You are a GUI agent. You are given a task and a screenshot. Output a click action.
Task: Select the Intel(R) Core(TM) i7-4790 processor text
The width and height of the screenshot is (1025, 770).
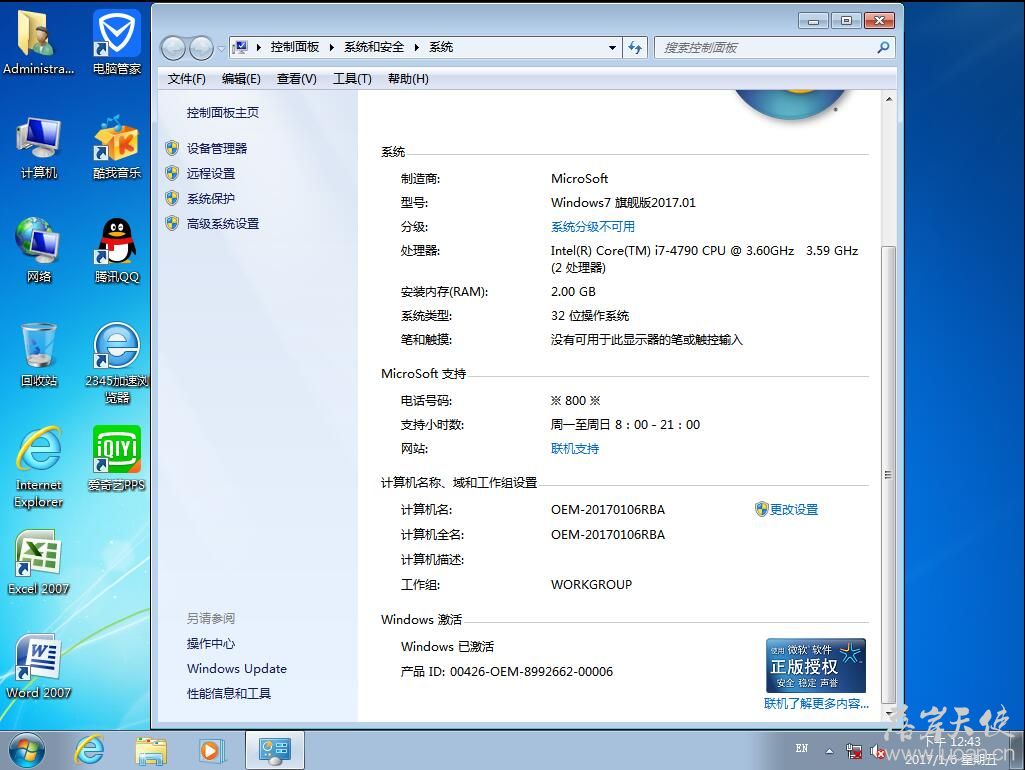pos(705,259)
